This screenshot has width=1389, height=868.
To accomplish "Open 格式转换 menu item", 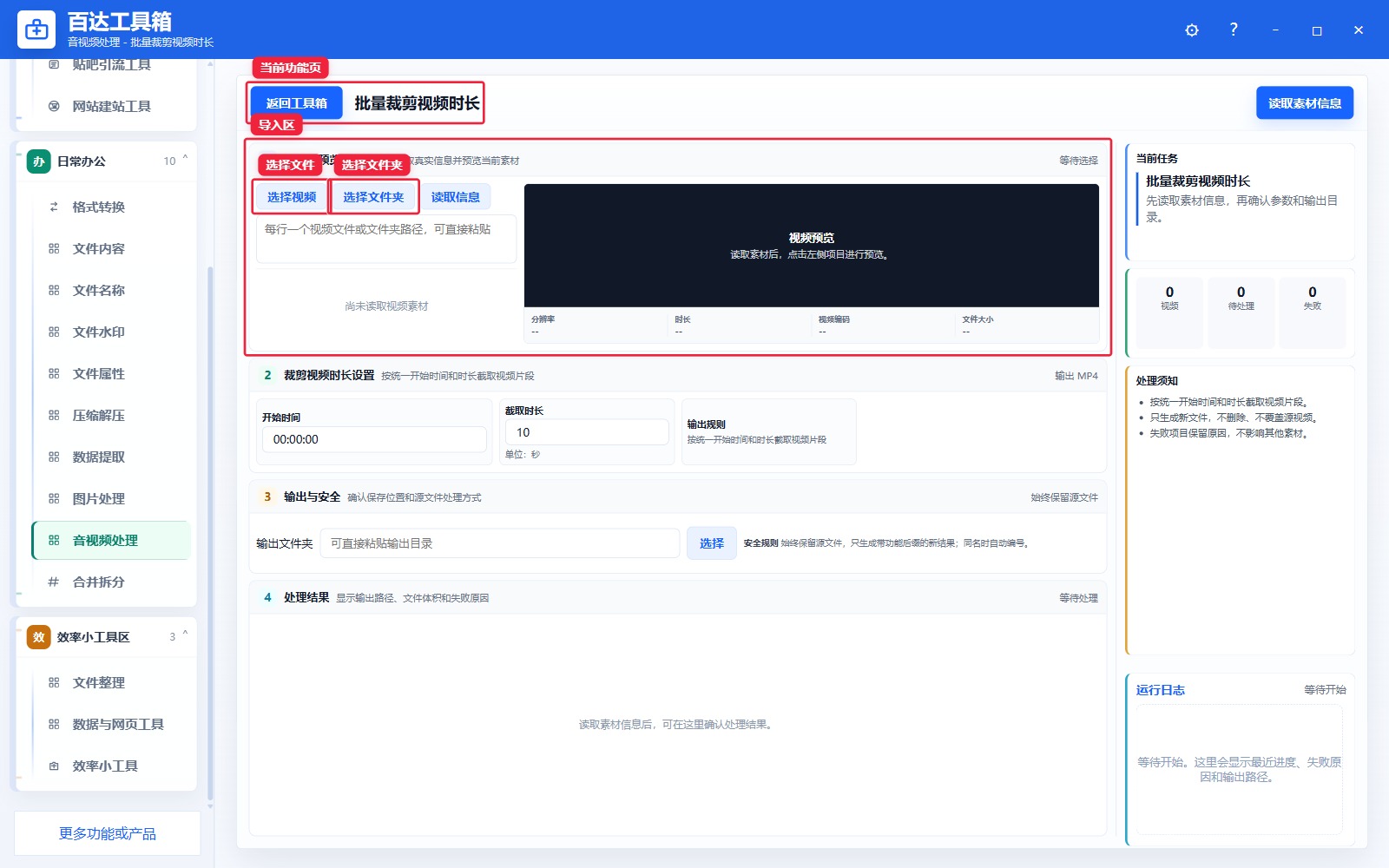I will pyautogui.click(x=111, y=207).
